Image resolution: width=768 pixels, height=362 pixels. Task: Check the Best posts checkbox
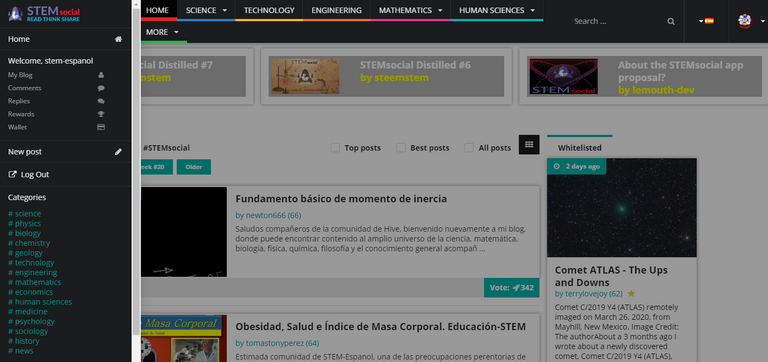pos(401,147)
